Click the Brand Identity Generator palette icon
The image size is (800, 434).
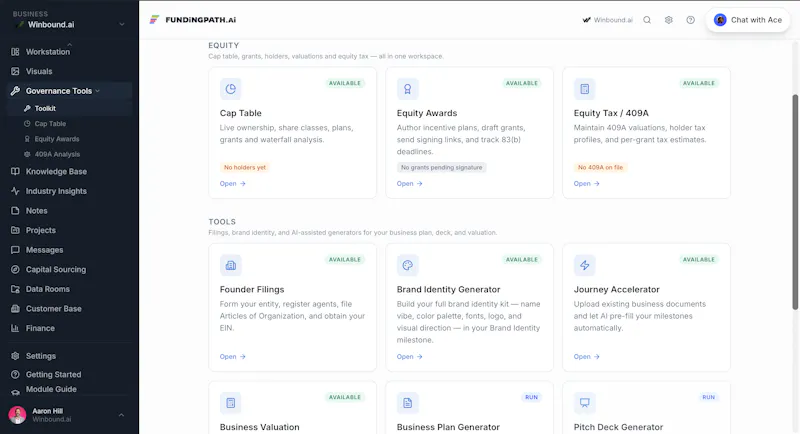coord(408,265)
